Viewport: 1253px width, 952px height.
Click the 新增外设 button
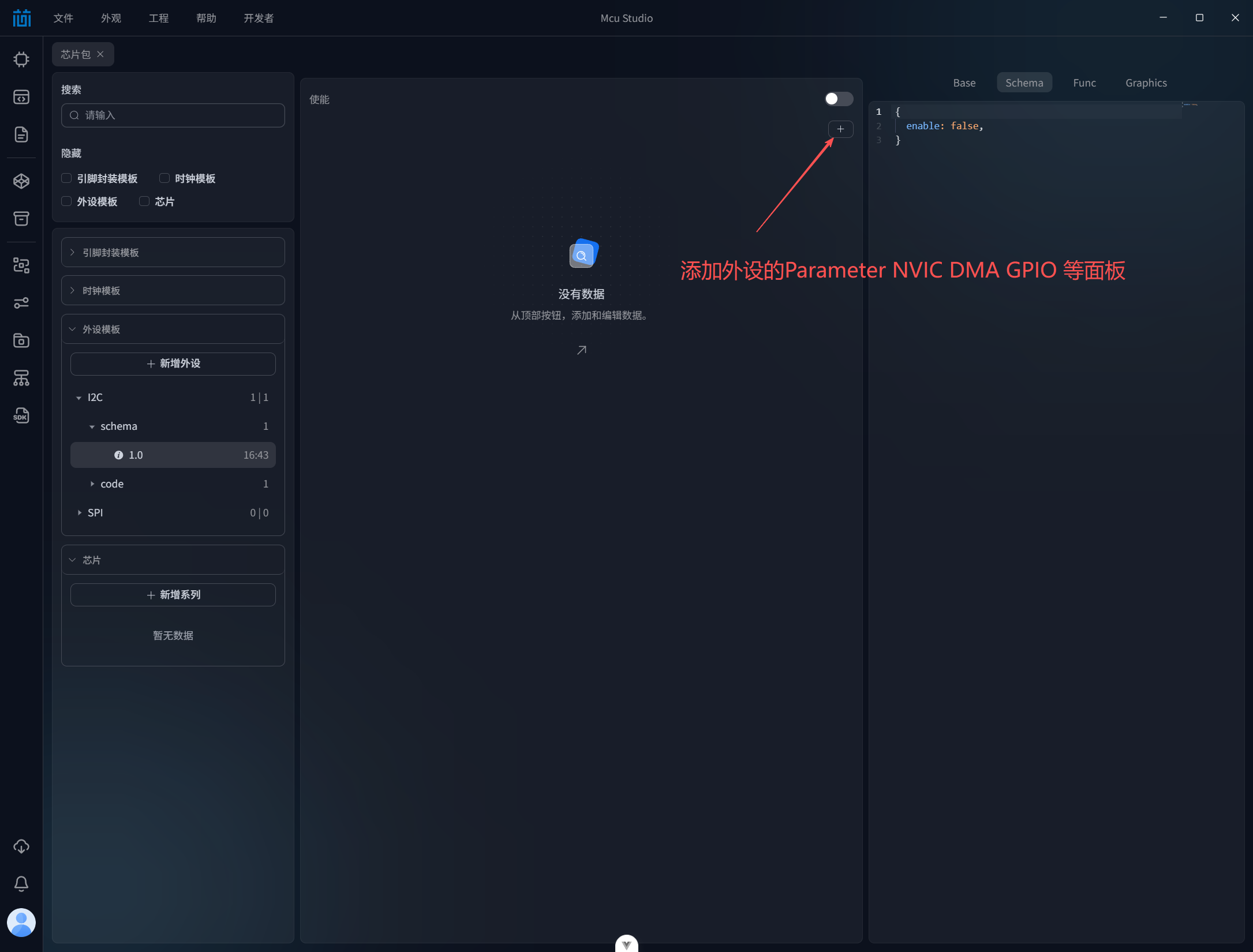click(x=173, y=363)
